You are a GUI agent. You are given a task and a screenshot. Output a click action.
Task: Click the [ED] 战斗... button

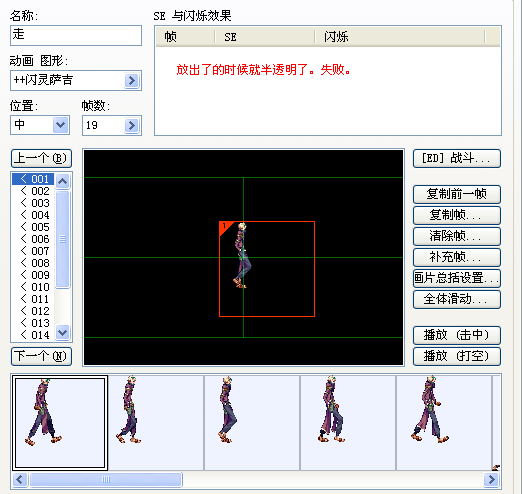pyautogui.click(x=457, y=158)
